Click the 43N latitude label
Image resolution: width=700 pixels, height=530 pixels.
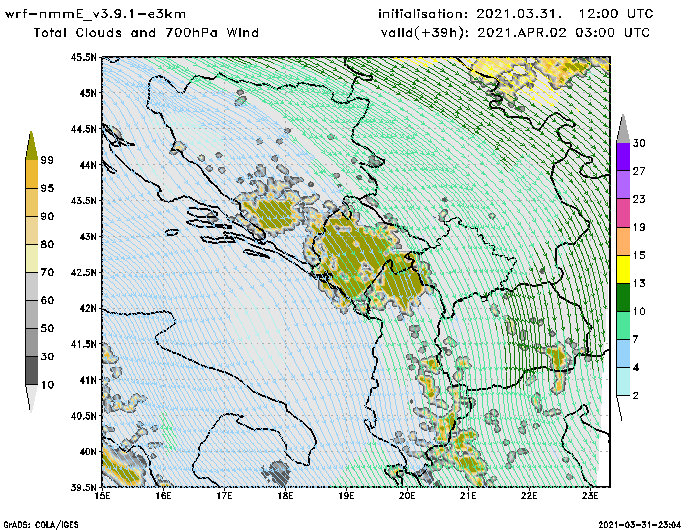click(x=88, y=236)
